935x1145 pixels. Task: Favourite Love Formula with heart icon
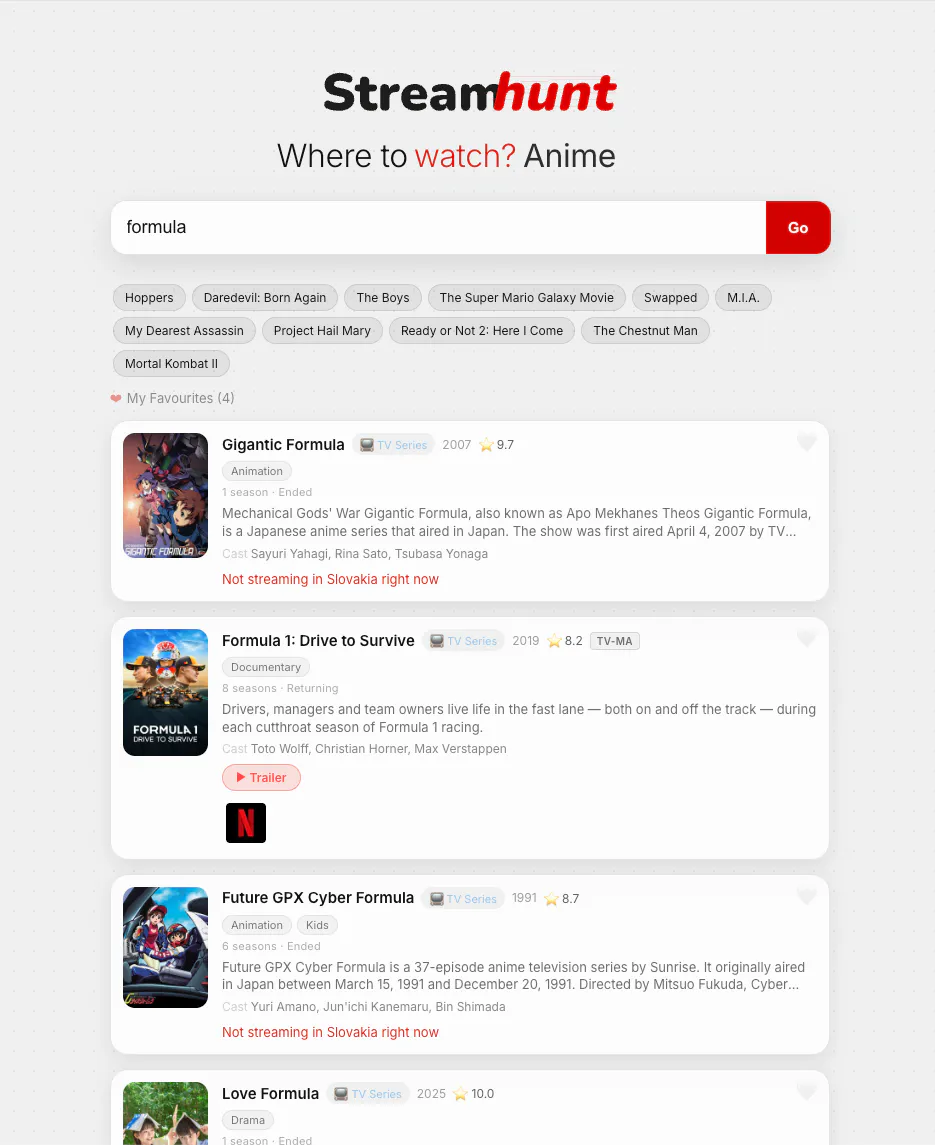pos(806,1092)
